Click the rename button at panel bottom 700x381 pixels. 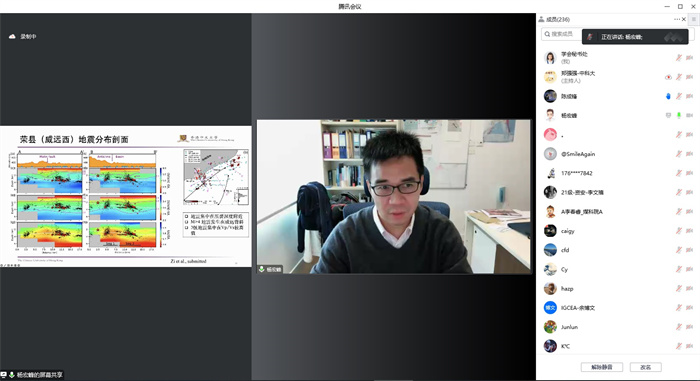[646, 367]
